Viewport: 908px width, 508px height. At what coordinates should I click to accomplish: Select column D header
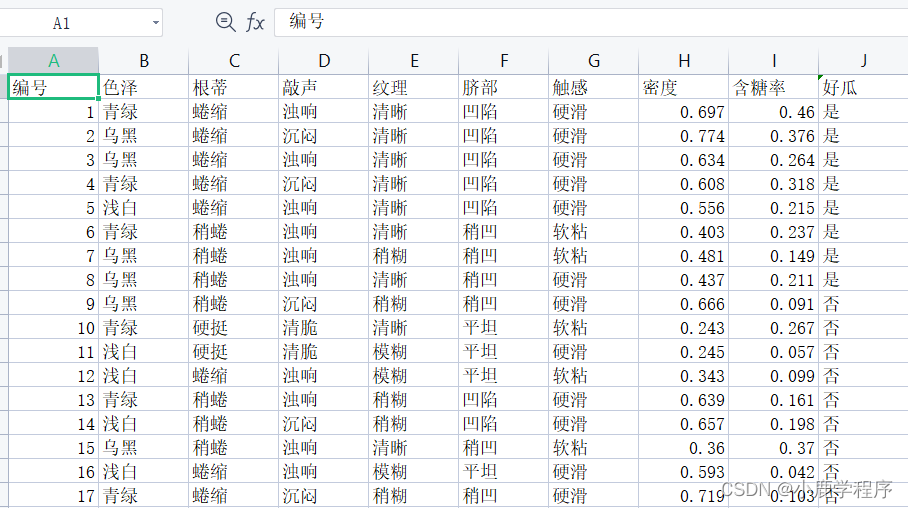pos(324,61)
